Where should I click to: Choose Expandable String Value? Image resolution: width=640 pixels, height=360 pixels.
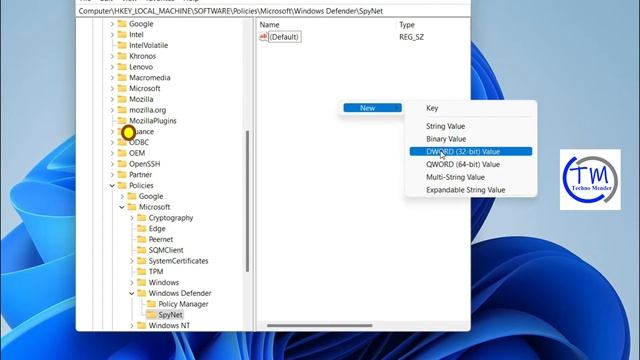471,190
